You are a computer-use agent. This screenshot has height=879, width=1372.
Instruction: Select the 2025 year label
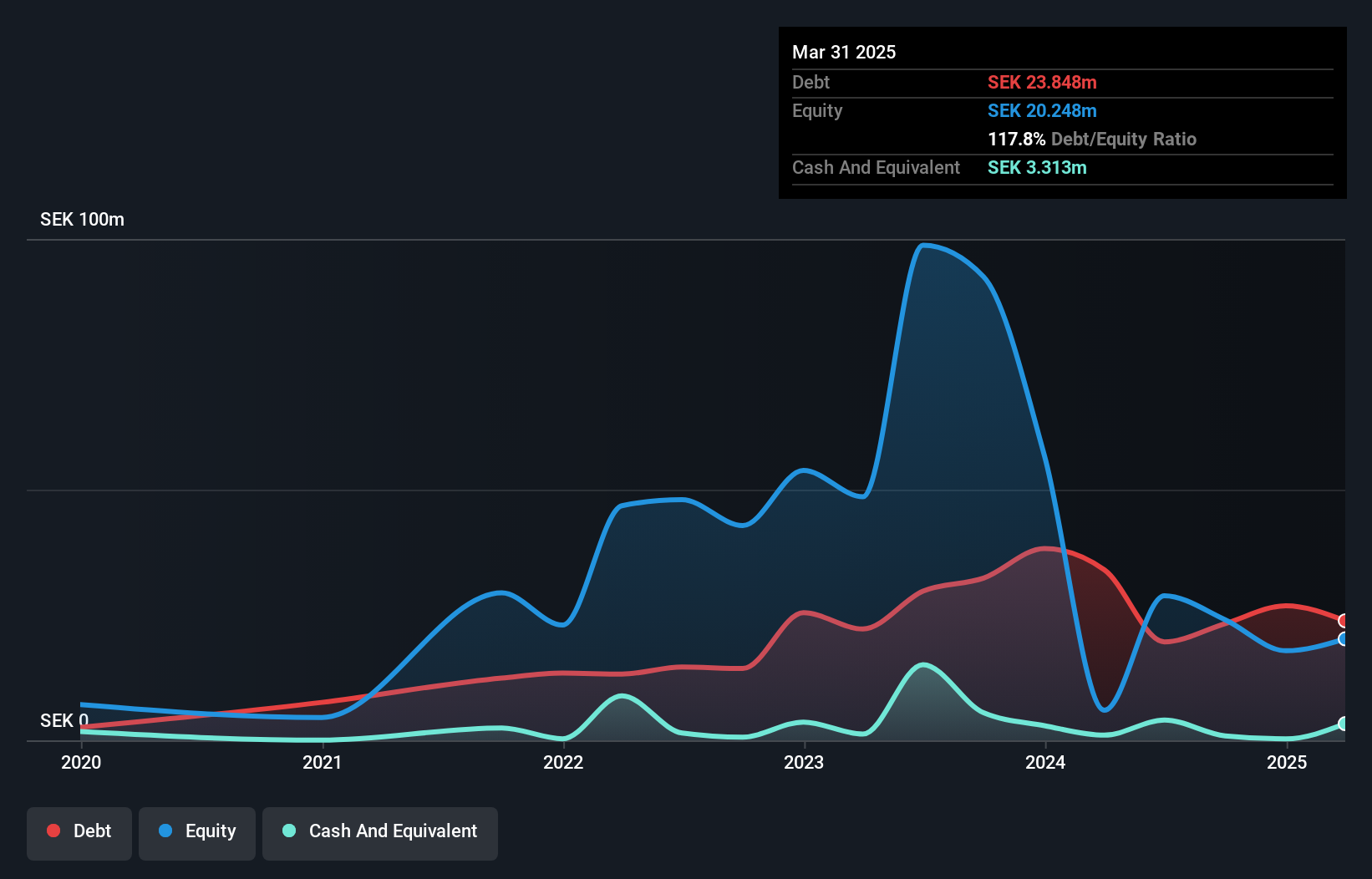tap(1287, 763)
